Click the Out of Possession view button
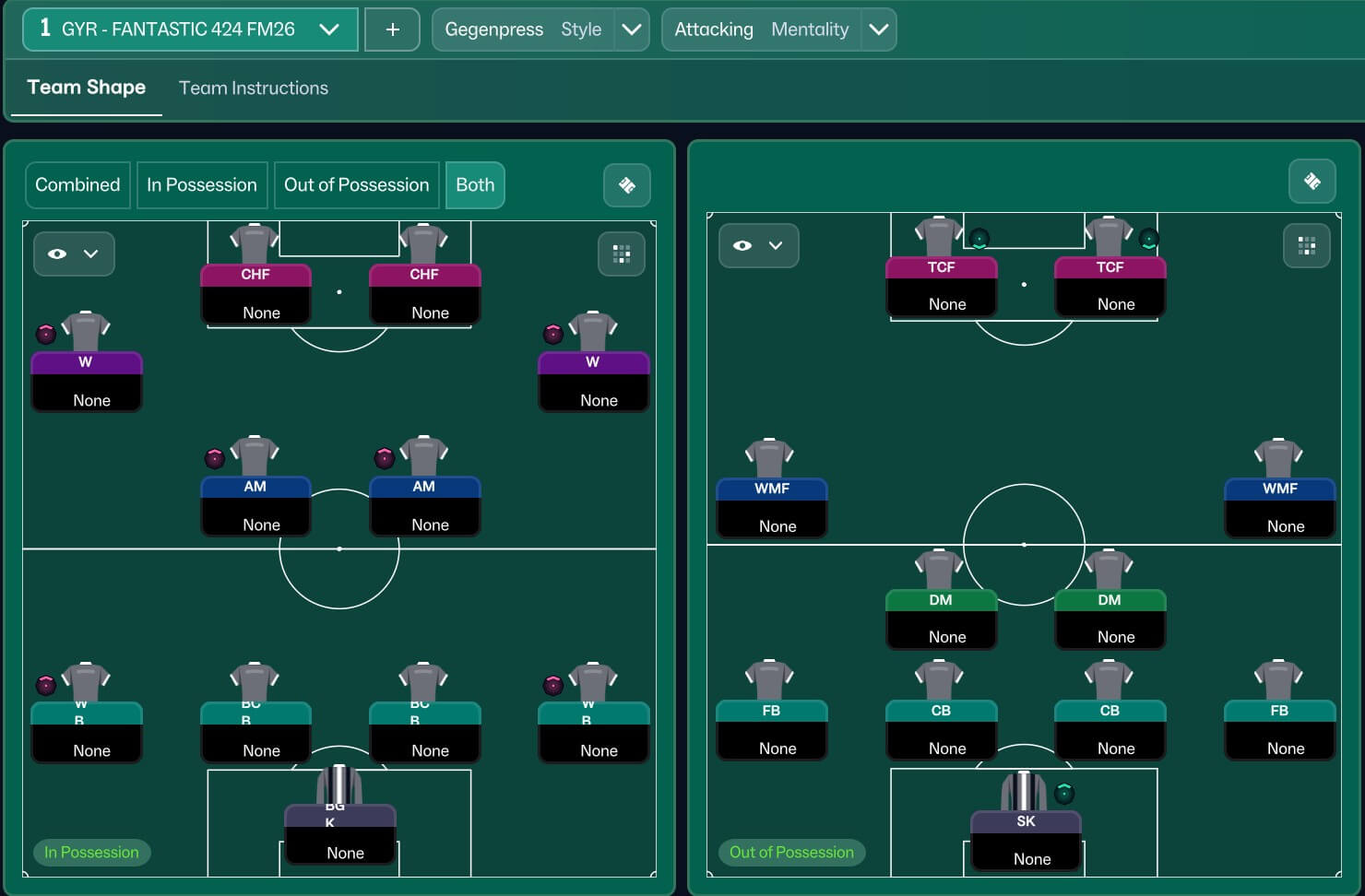This screenshot has width=1365, height=896. [x=356, y=185]
